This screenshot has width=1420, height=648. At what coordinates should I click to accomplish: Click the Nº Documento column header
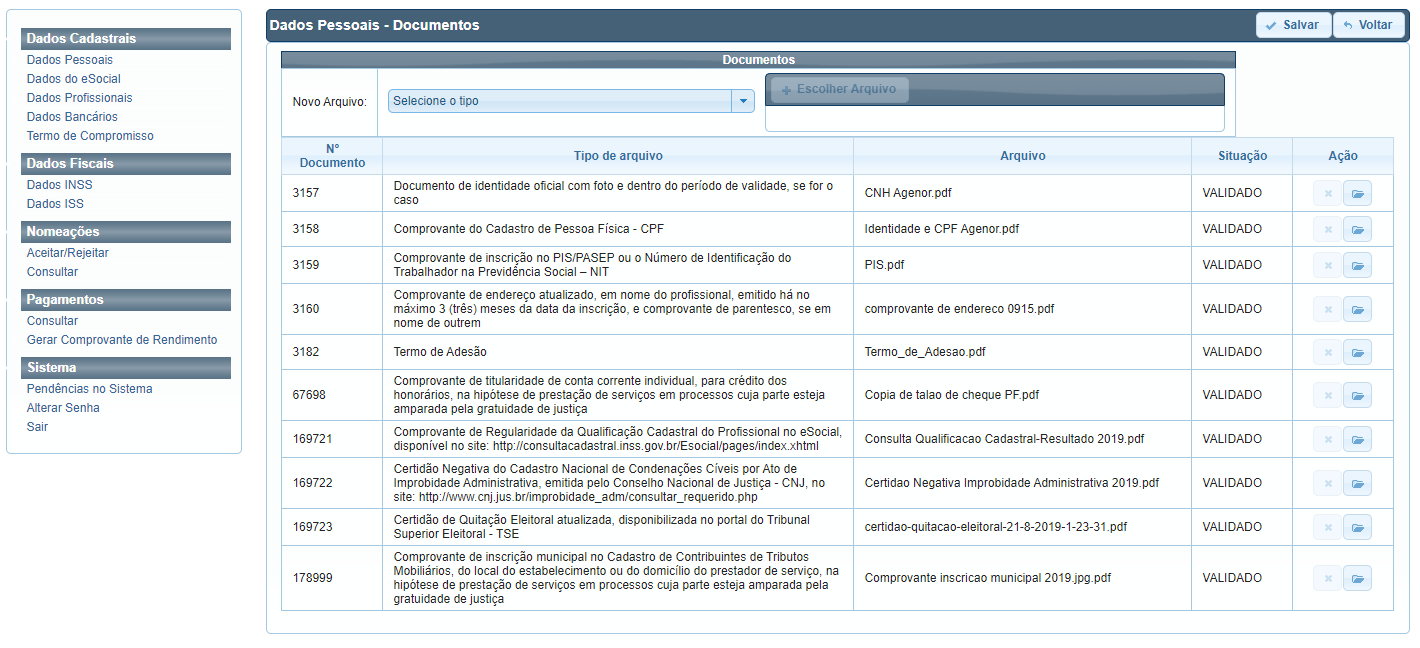(332, 156)
